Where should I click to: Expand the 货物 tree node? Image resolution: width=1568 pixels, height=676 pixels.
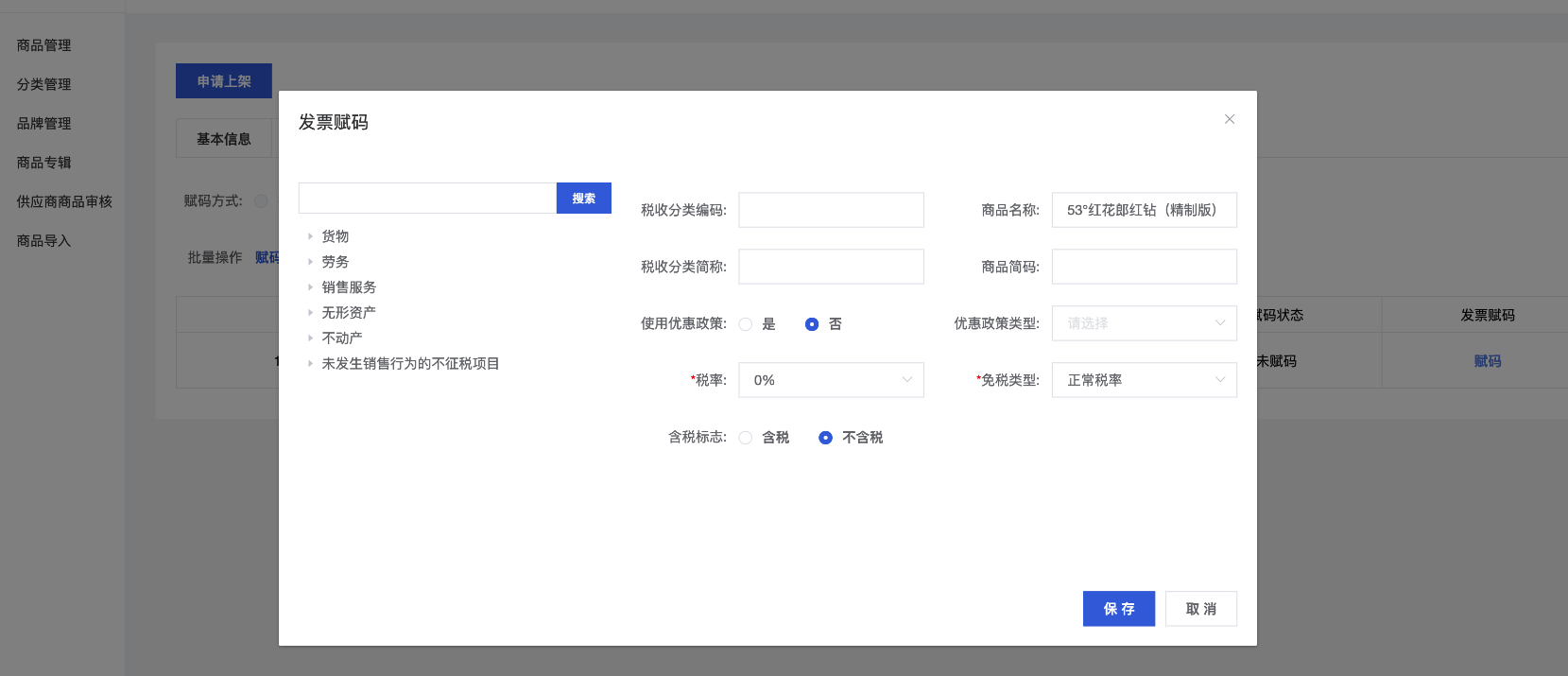(310, 236)
